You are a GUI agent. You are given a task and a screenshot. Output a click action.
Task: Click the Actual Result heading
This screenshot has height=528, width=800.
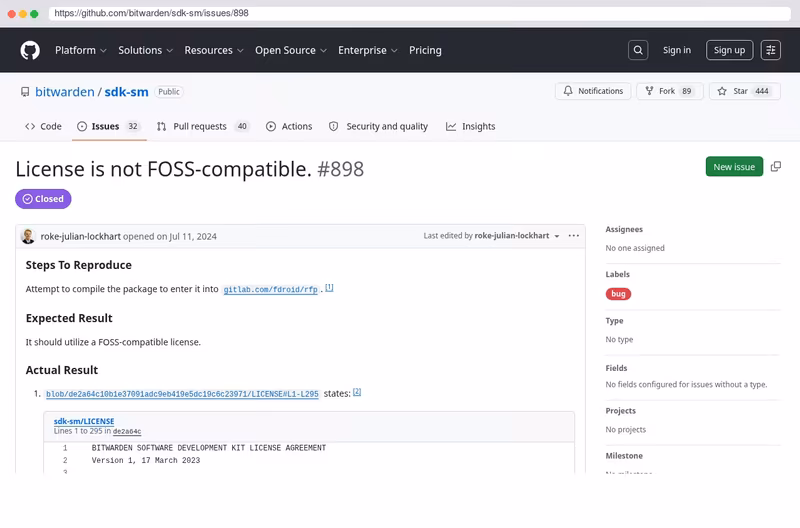[62, 370]
